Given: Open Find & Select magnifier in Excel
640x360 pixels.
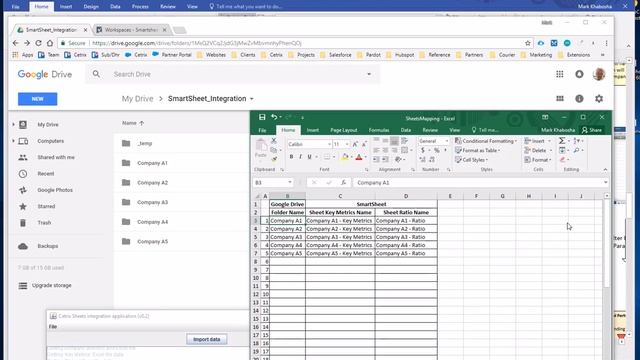Looking at the screenshot, I should coord(576,150).
